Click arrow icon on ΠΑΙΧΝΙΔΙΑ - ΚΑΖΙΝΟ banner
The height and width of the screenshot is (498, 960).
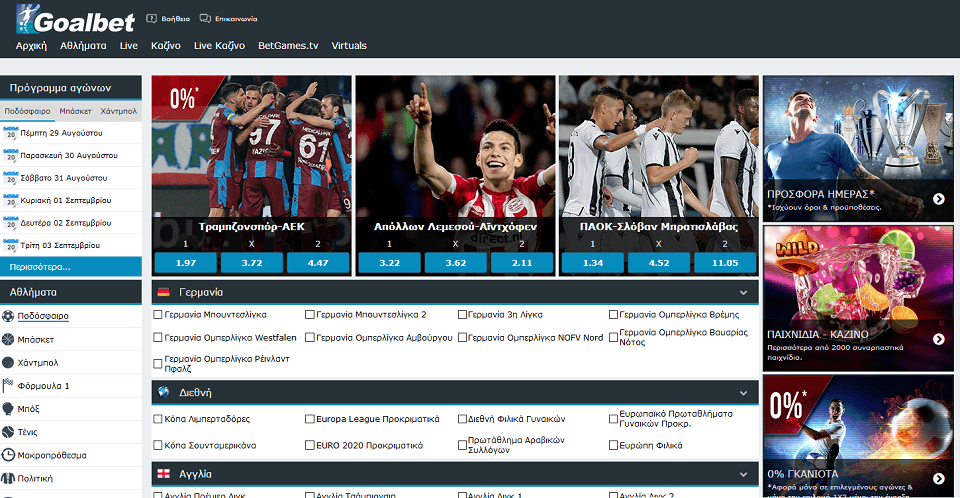pyautogui.click(x=939, y=339)
